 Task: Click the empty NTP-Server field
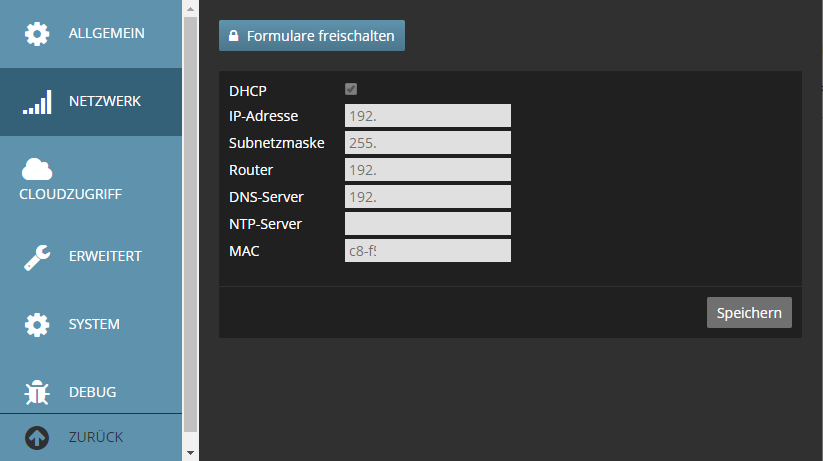coord(427,223)
